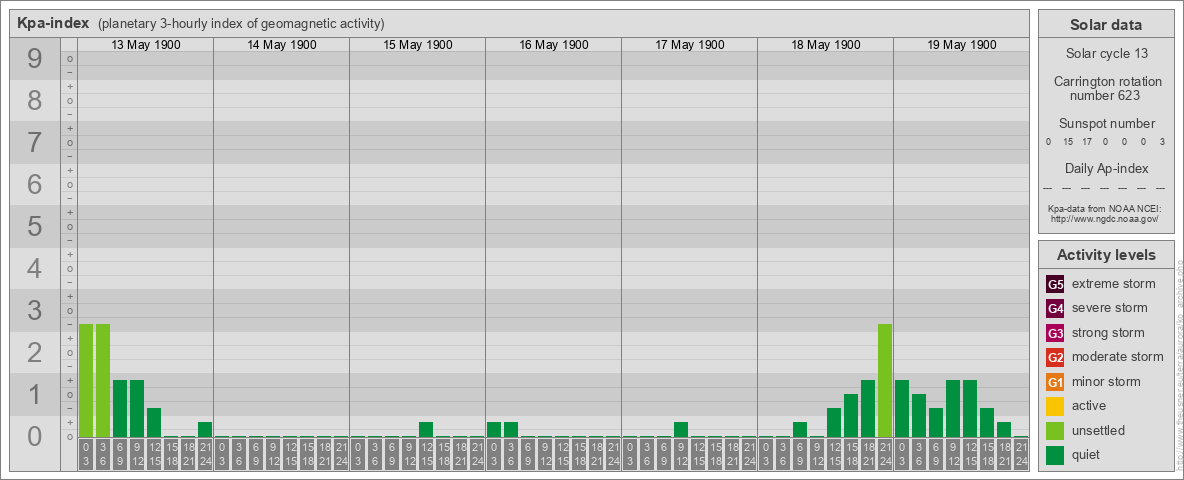Click the scale number 7
The image size is (1184, 480).
(x=34, y=142)
